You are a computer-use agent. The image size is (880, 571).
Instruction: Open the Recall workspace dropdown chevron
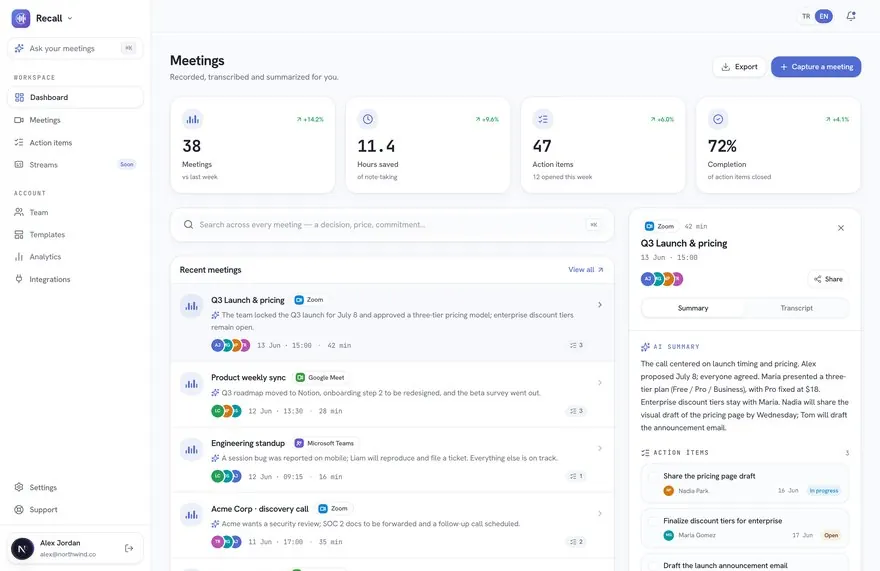[70, 18]
